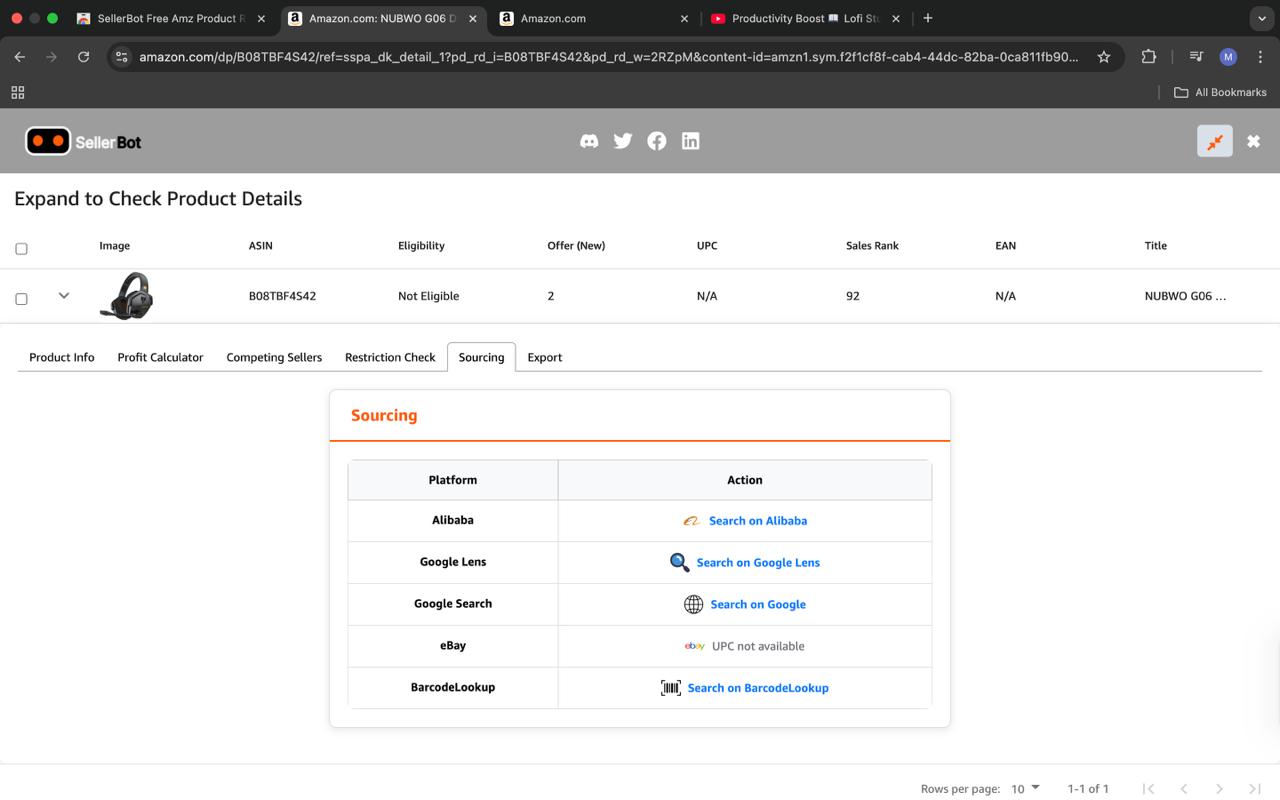Open the Rows per page dropdown

tap(1025, 789)
